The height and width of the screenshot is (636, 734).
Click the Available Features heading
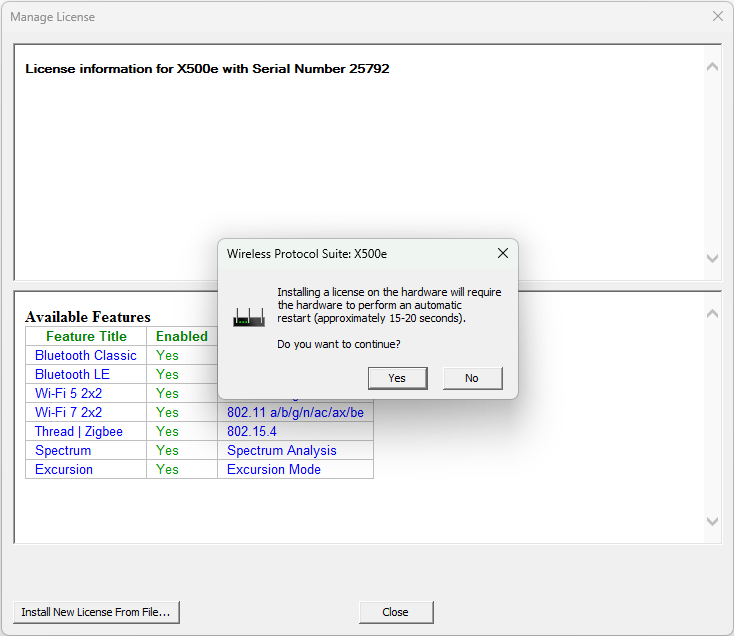(88, 317)
